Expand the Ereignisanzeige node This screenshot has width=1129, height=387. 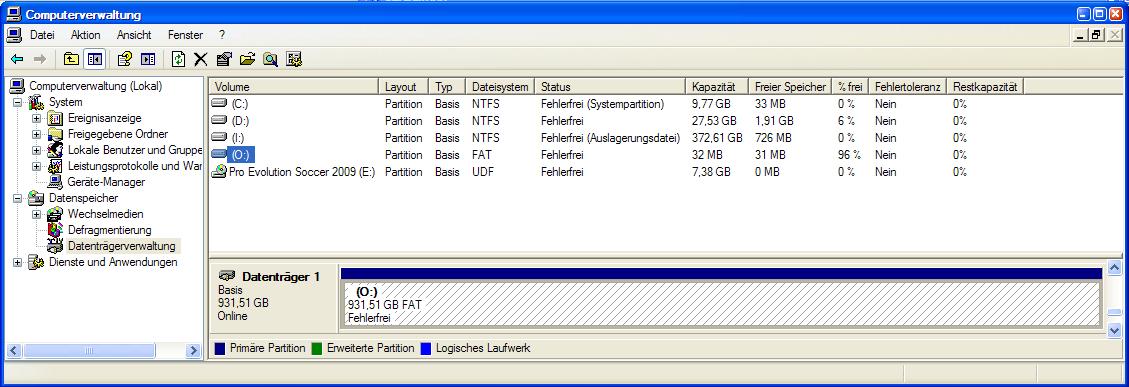pos(36,118)
